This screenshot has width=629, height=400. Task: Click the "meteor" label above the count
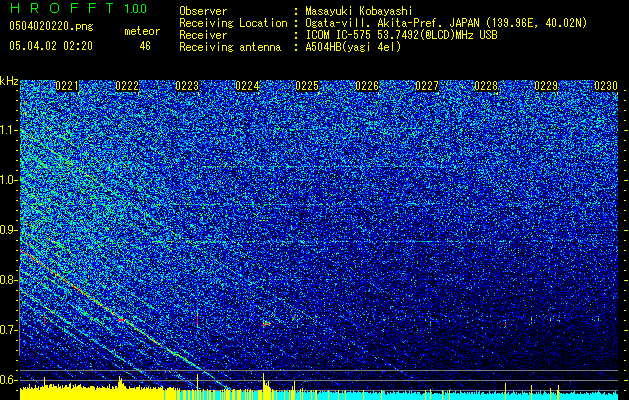(142, 31)
